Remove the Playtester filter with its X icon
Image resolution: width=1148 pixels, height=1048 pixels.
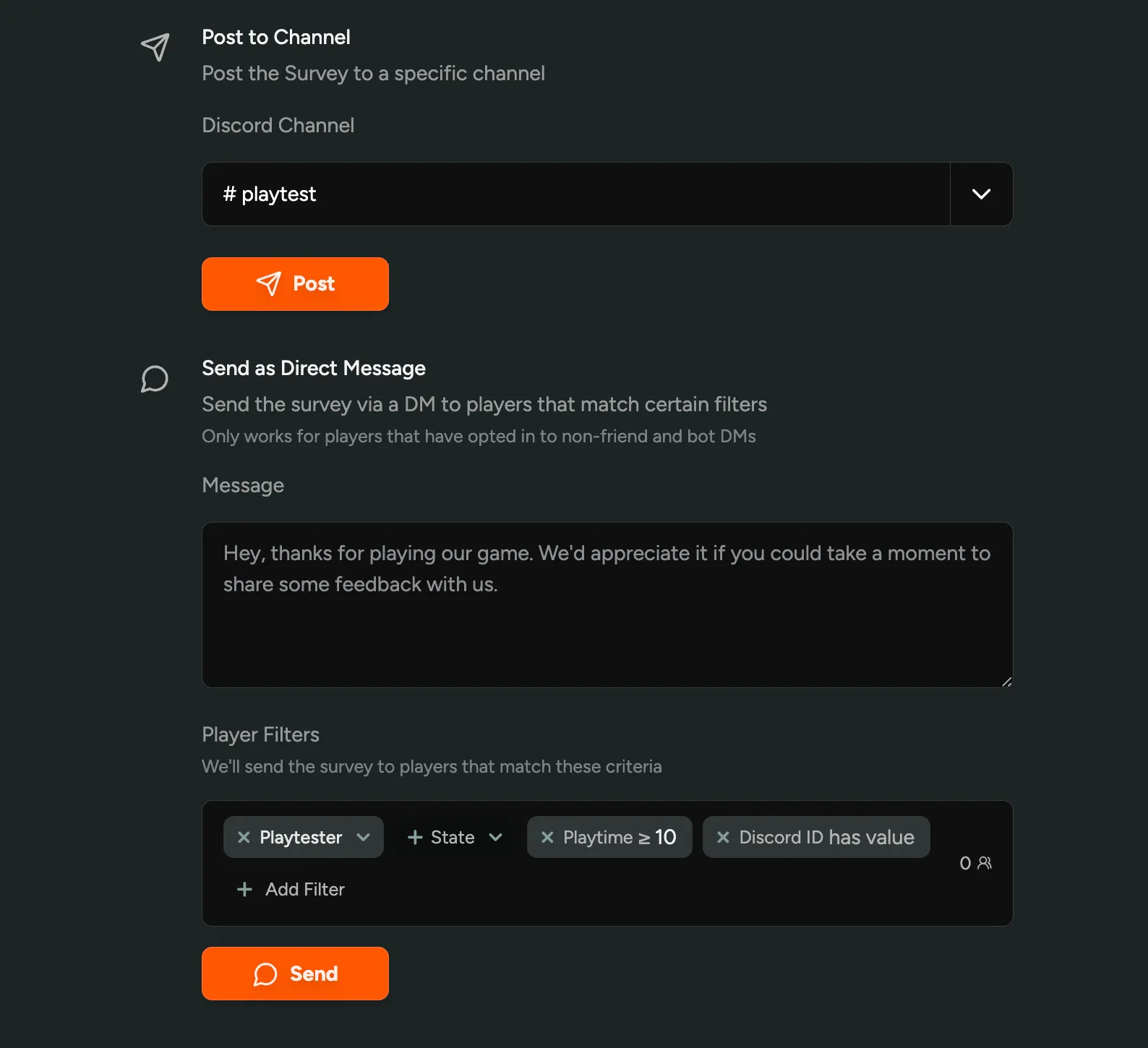point(244,837)
